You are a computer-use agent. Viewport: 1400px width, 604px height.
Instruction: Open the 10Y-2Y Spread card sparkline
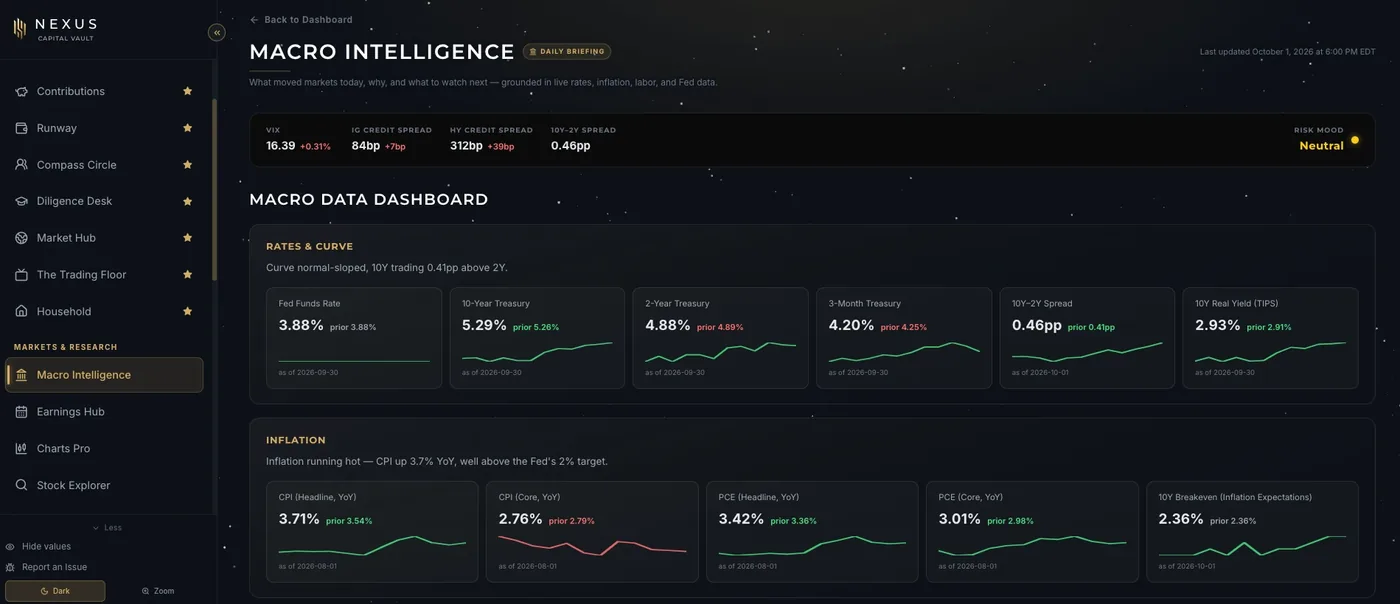tap(1087, 353)
